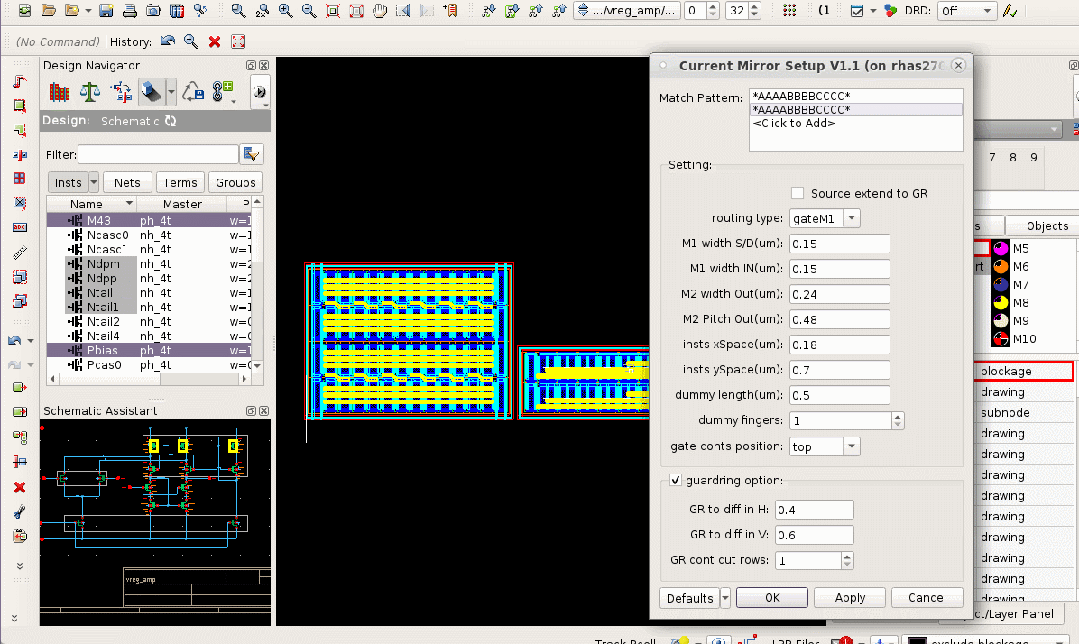1079x644 pixels.
Task: Select the Zoom In magnifier icon
Action: click(x=286, y=10)
